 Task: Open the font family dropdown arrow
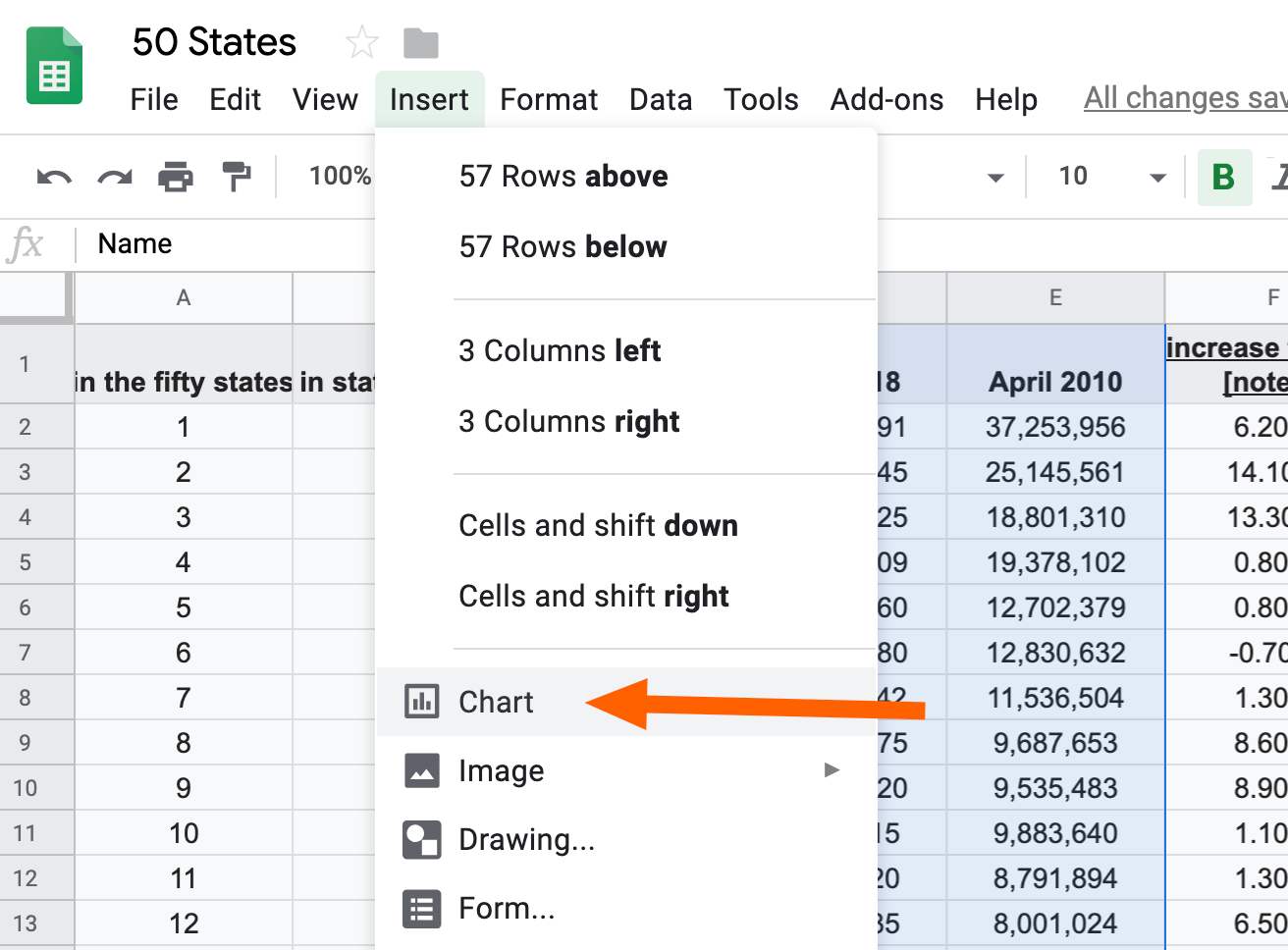pyautogui.click(x=995, y=178)
